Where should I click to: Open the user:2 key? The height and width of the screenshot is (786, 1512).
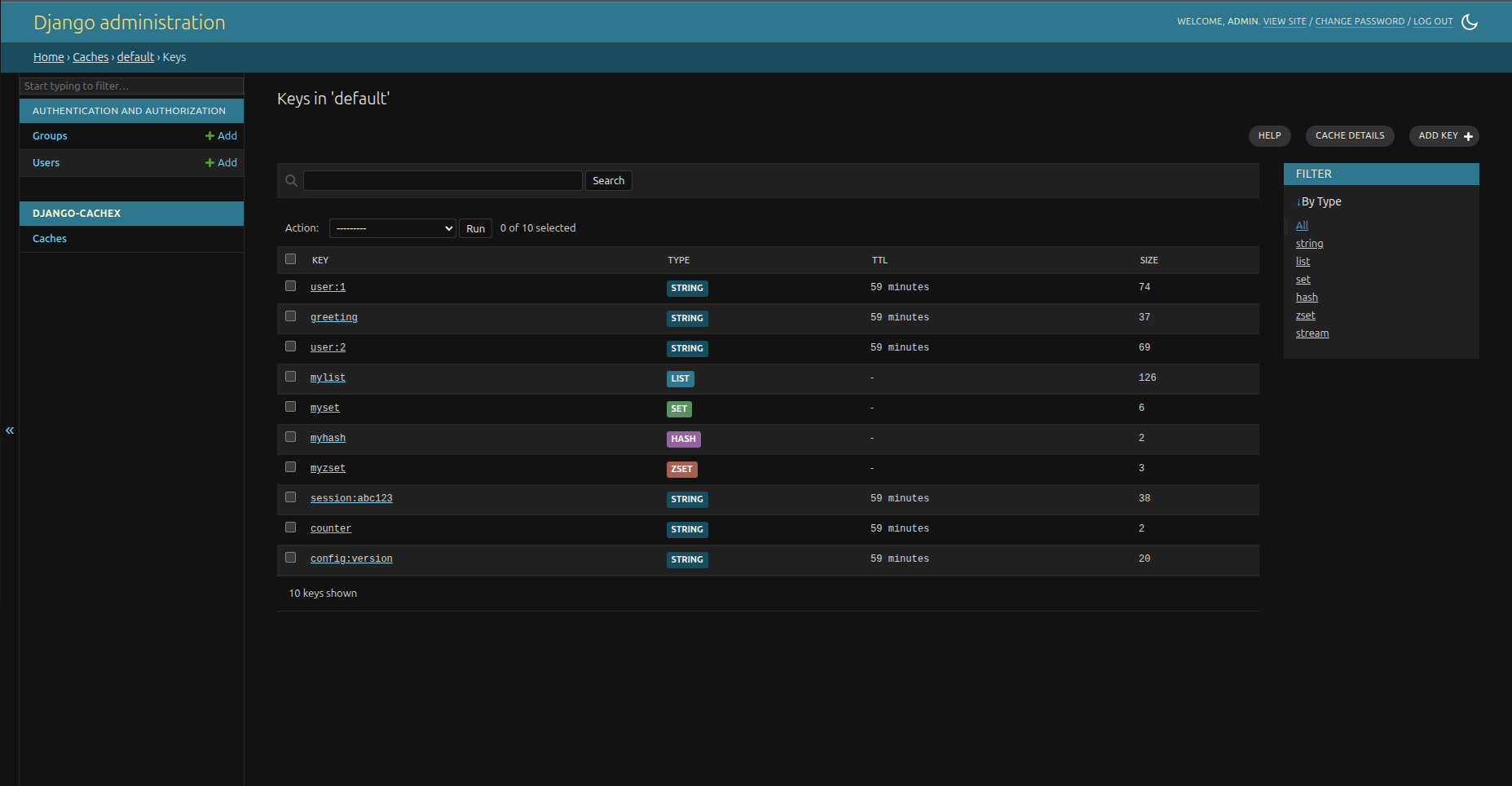pyautogui.click(x=328, y=347)
